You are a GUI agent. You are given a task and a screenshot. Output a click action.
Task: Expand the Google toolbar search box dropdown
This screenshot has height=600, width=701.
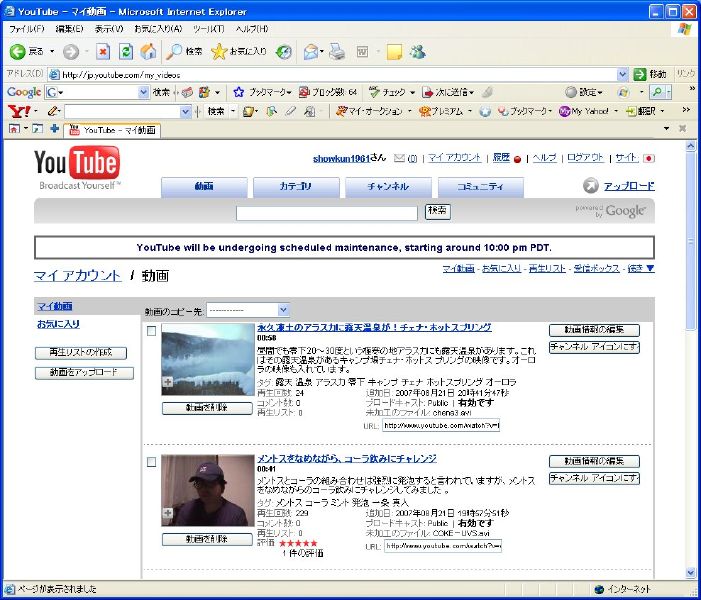[x=142, y=92]
